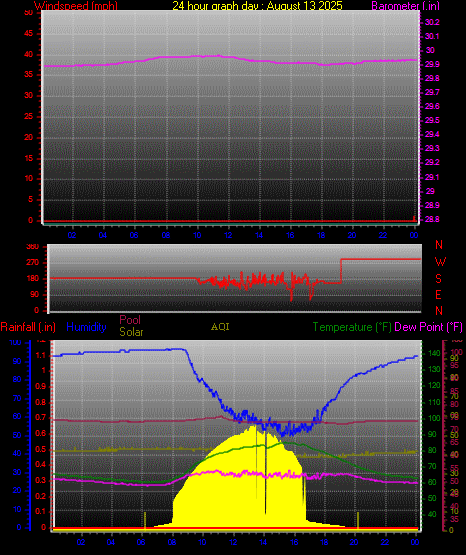Viewport: 466px width, 555px height.
Task: Select hour 22 under the humidity graph
Action: (x=385, y=542)
